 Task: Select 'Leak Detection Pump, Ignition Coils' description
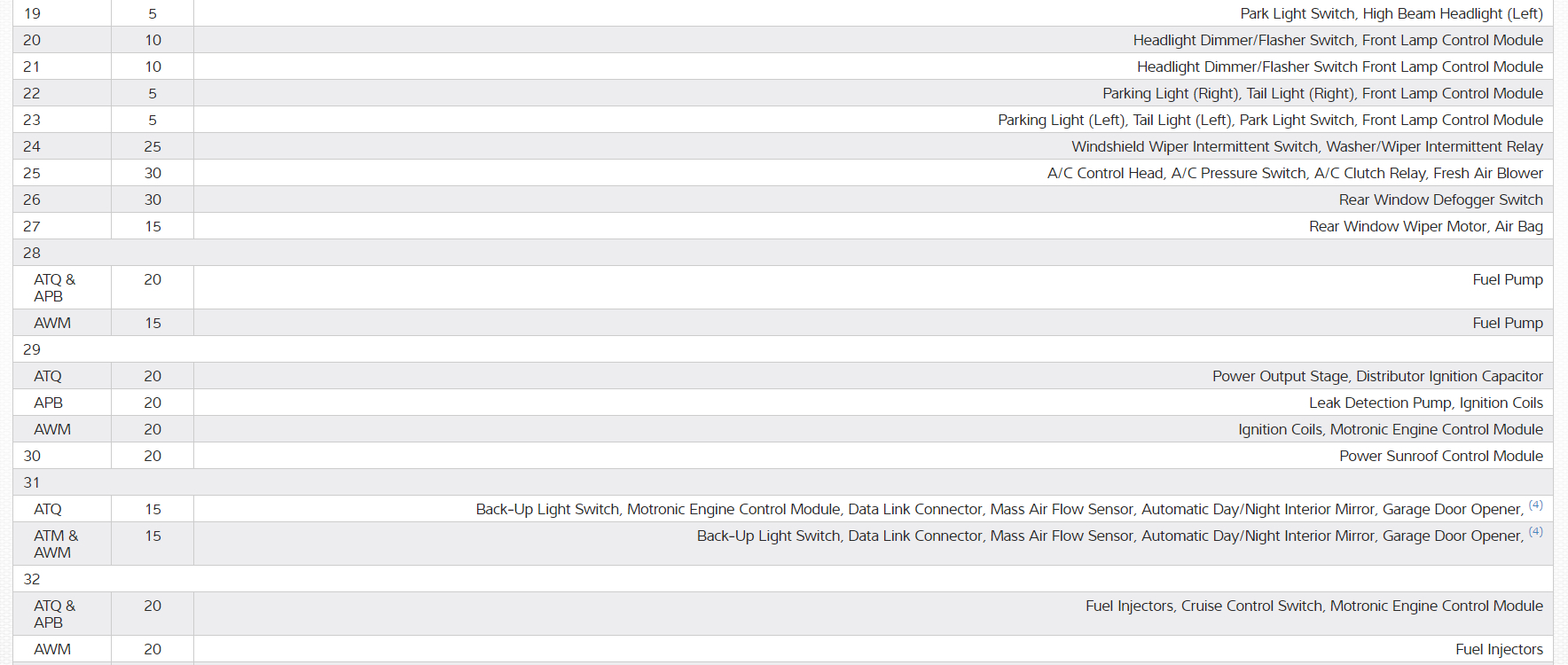(x=1425, y=403)
